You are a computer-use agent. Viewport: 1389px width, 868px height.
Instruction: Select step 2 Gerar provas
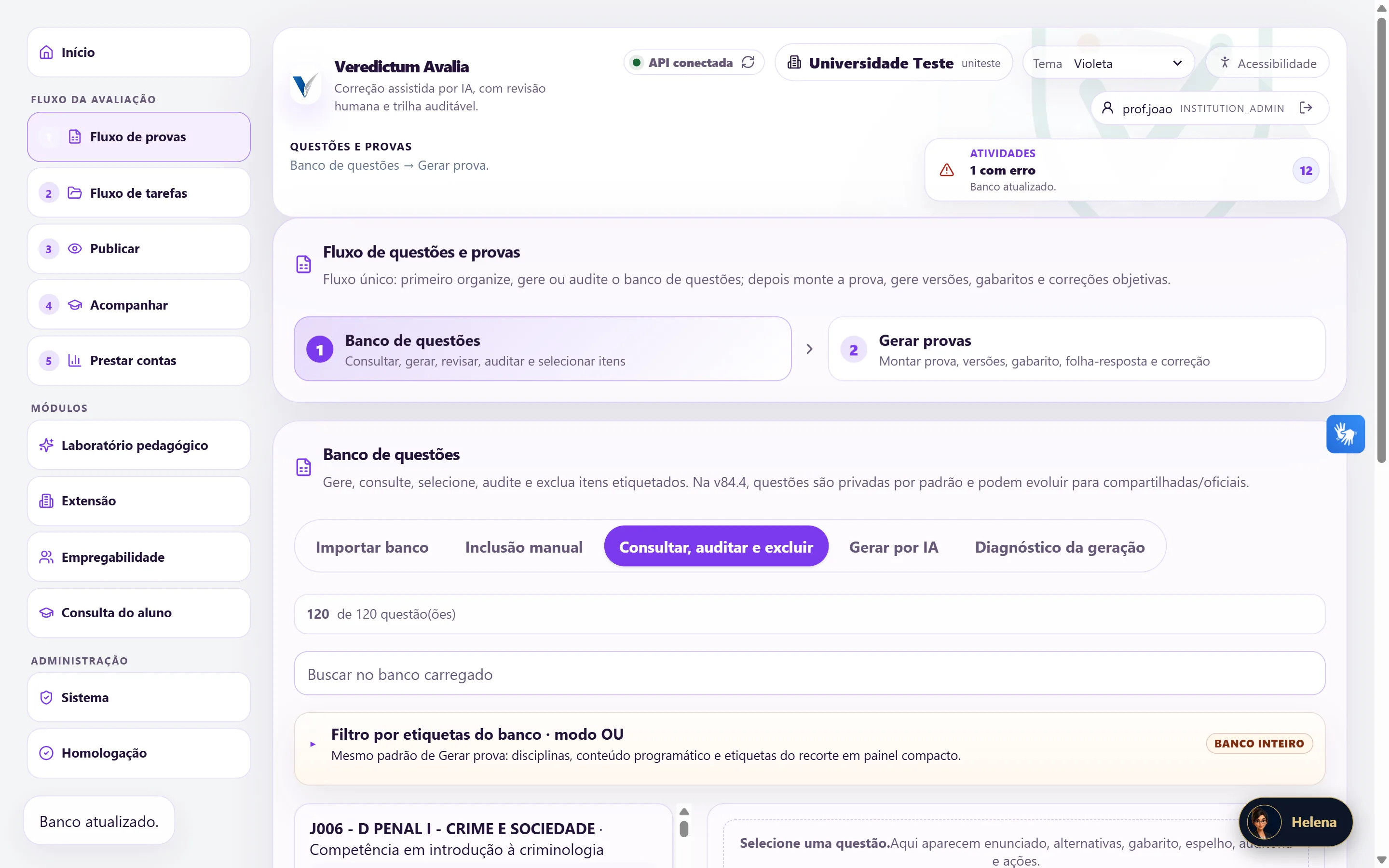1076,349
